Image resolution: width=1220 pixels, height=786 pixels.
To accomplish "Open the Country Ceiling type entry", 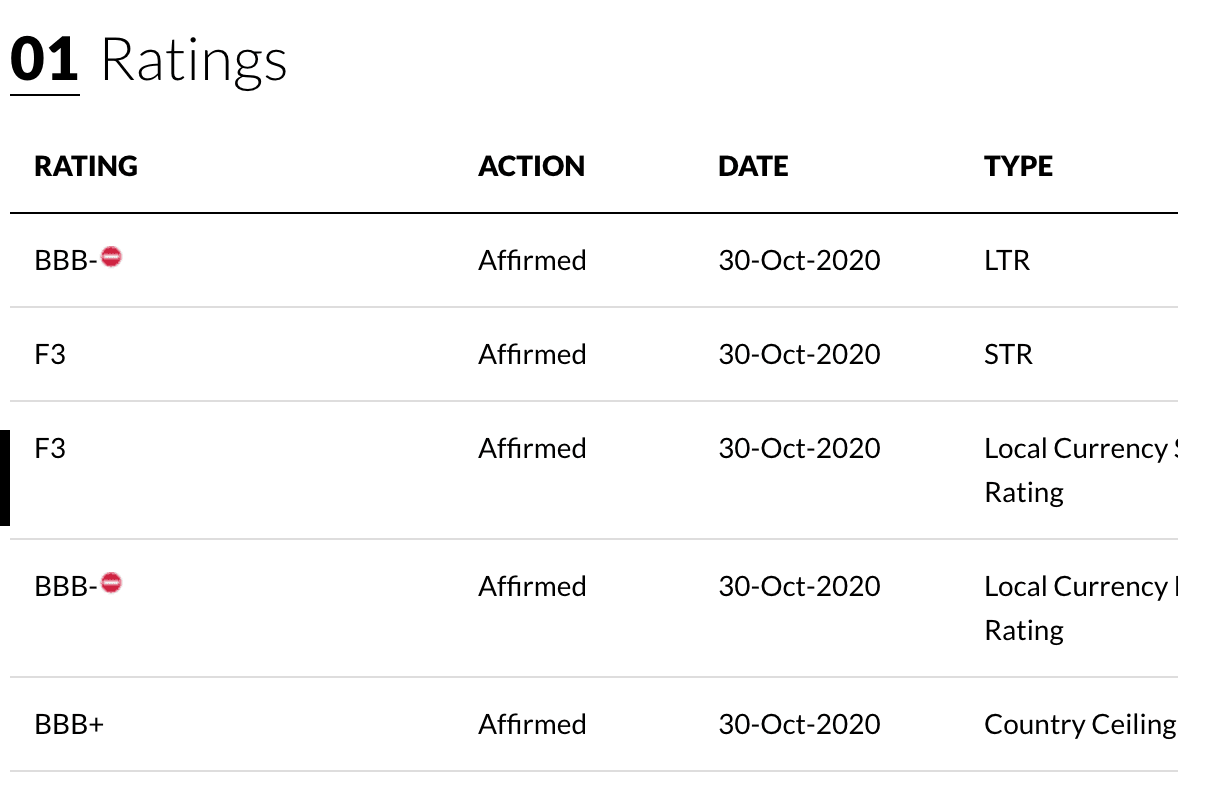I will click(1080, 724).
